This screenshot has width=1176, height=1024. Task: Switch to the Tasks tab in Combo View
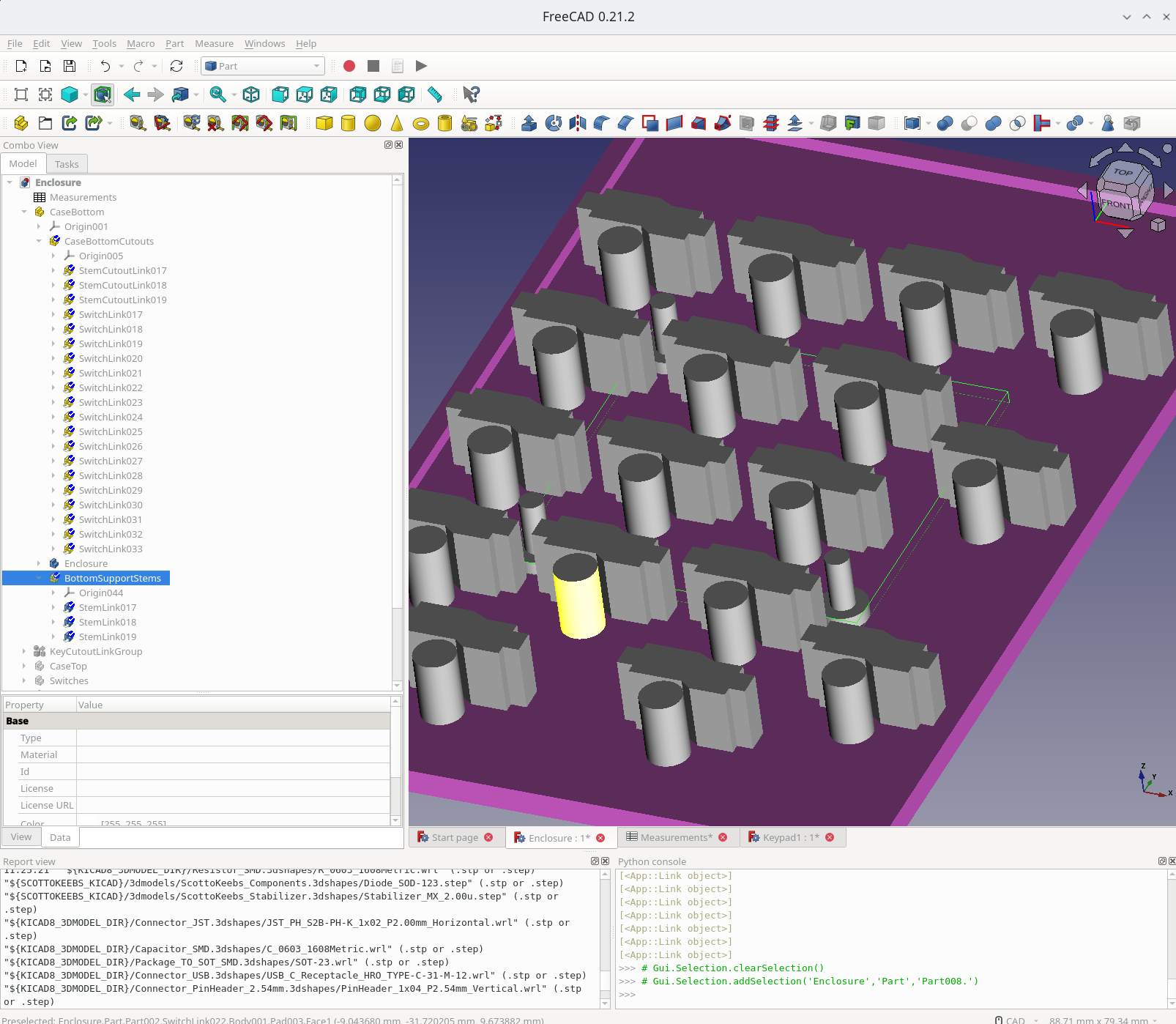click(67, 163)
